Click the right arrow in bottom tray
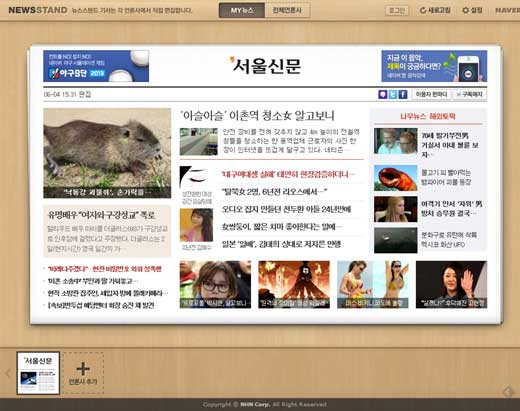Image resolution: width=520 pixels, height=411 pixels. 508,392
